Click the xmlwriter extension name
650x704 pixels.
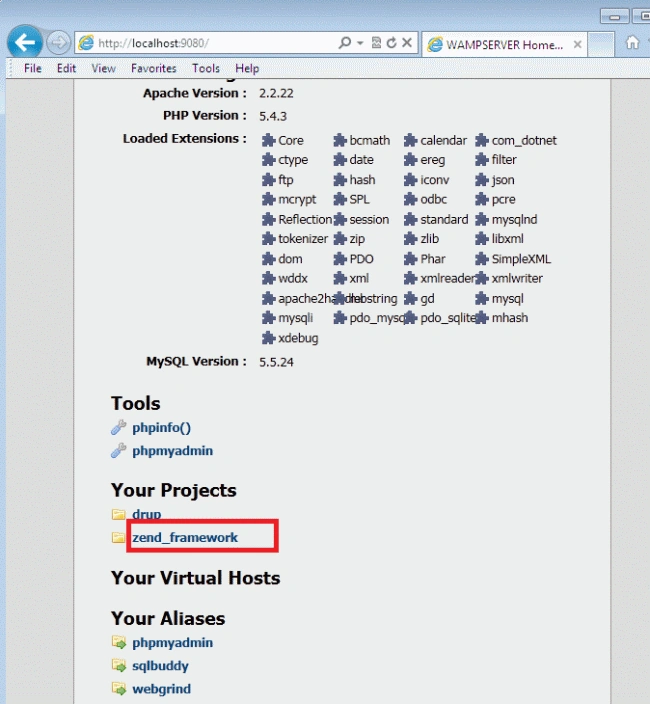[x=517, y=278]
